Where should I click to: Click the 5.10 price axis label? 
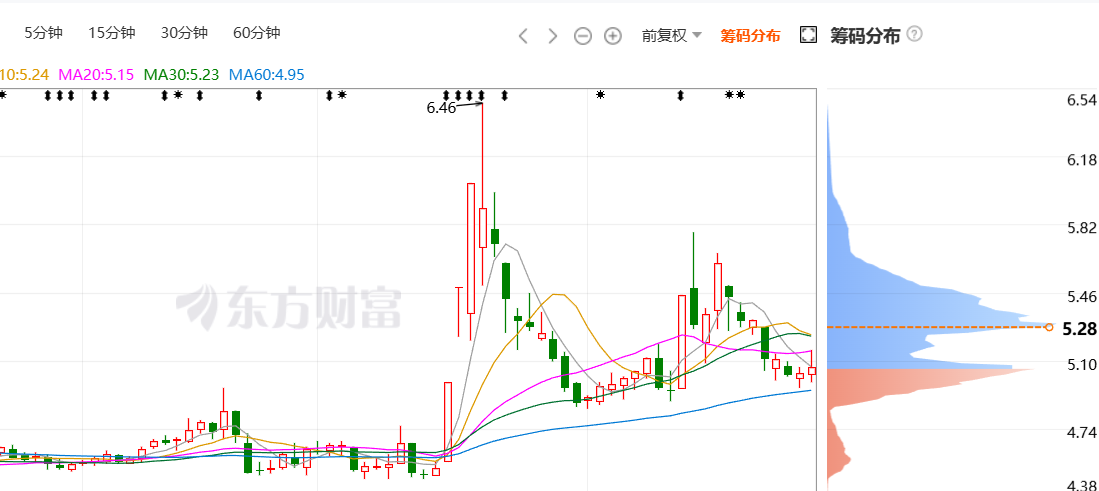(x=1081, y=365)
